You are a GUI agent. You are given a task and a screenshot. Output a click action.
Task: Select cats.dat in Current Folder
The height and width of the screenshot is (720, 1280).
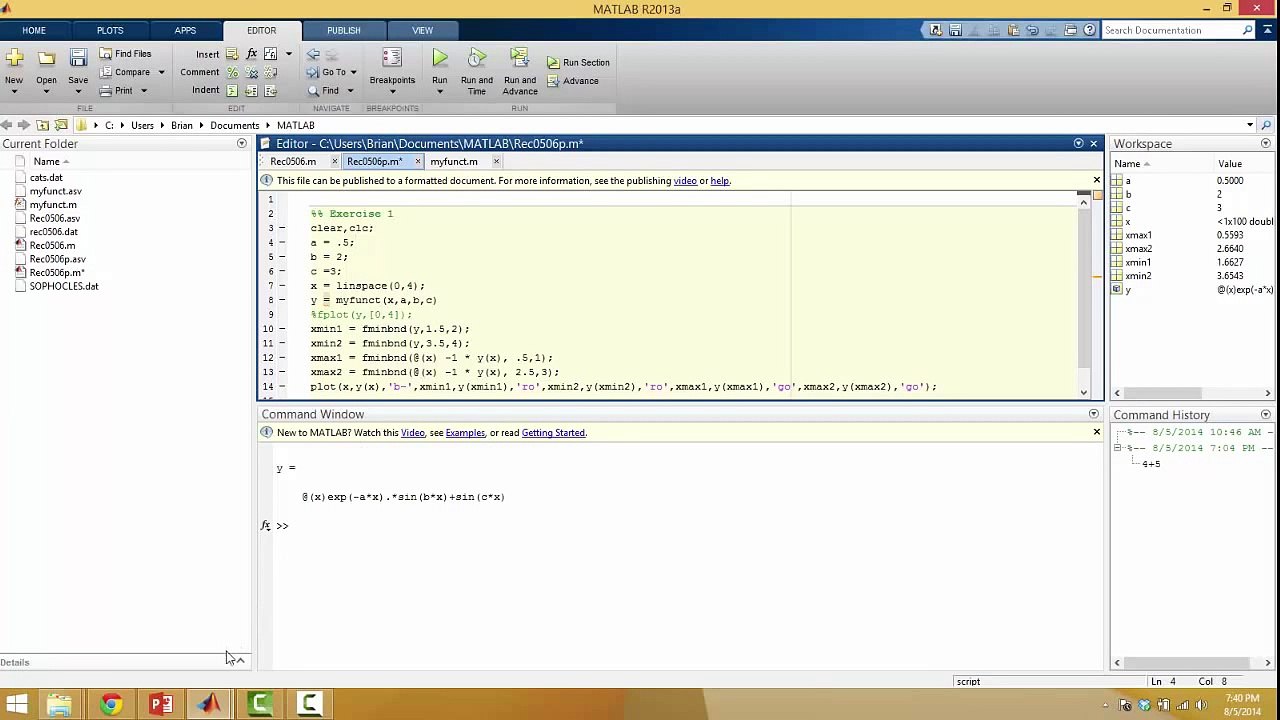click(x=46, y=177)
